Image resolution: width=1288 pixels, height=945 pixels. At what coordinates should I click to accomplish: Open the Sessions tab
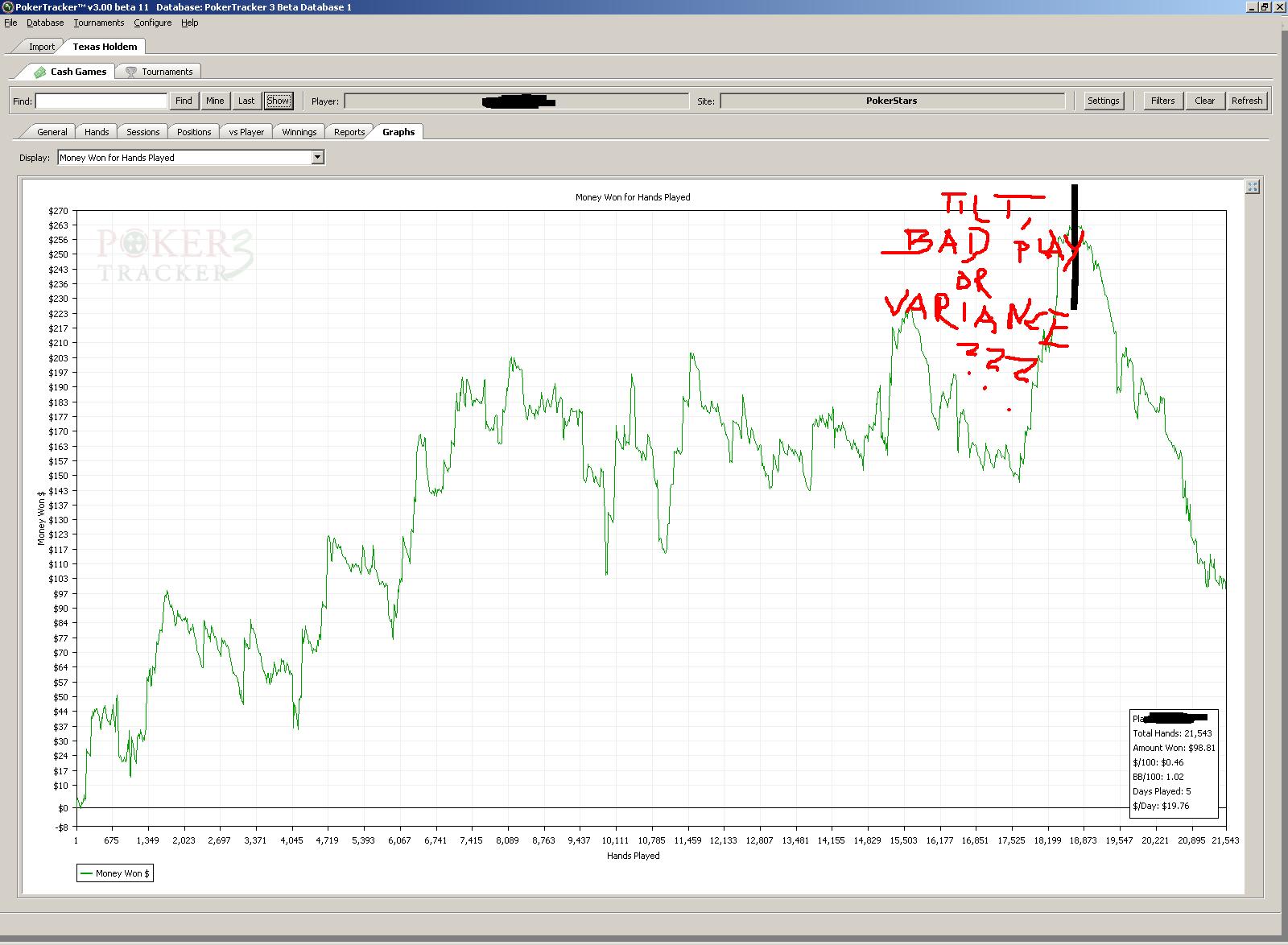point(143,132)
